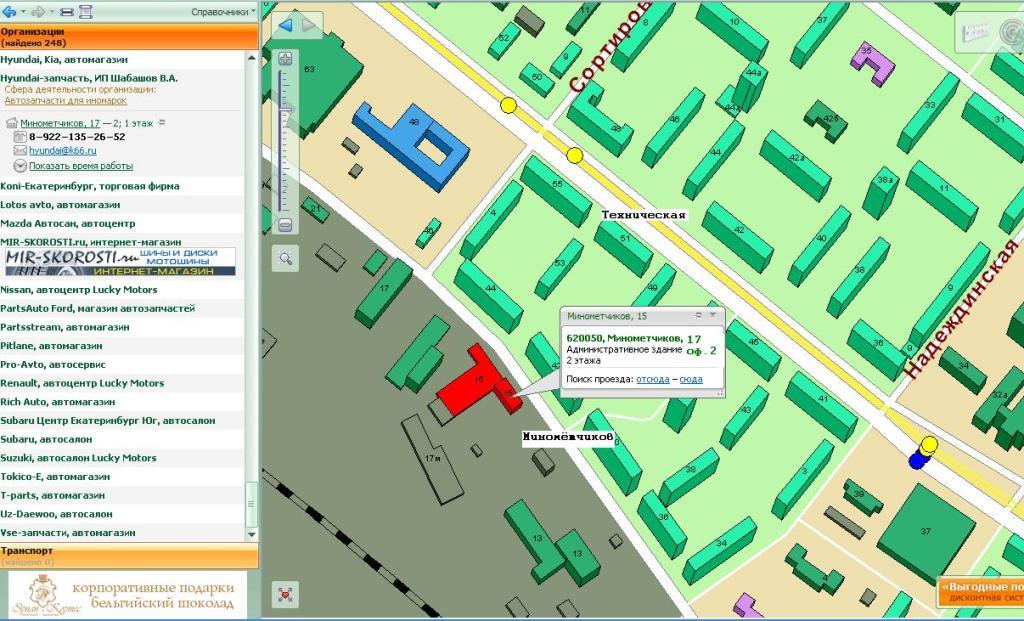
Task: Close the Минометчиков, 15 popup
Action: [x=714, y=315]
